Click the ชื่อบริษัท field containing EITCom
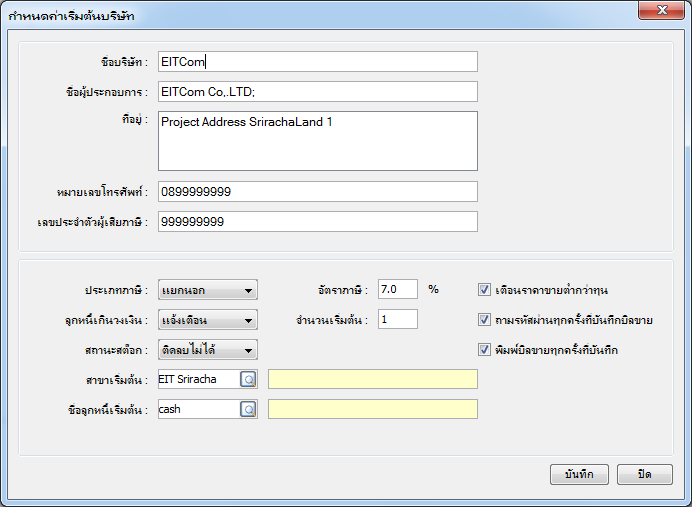This screenshot has height=507, width=692. (317, 62)
